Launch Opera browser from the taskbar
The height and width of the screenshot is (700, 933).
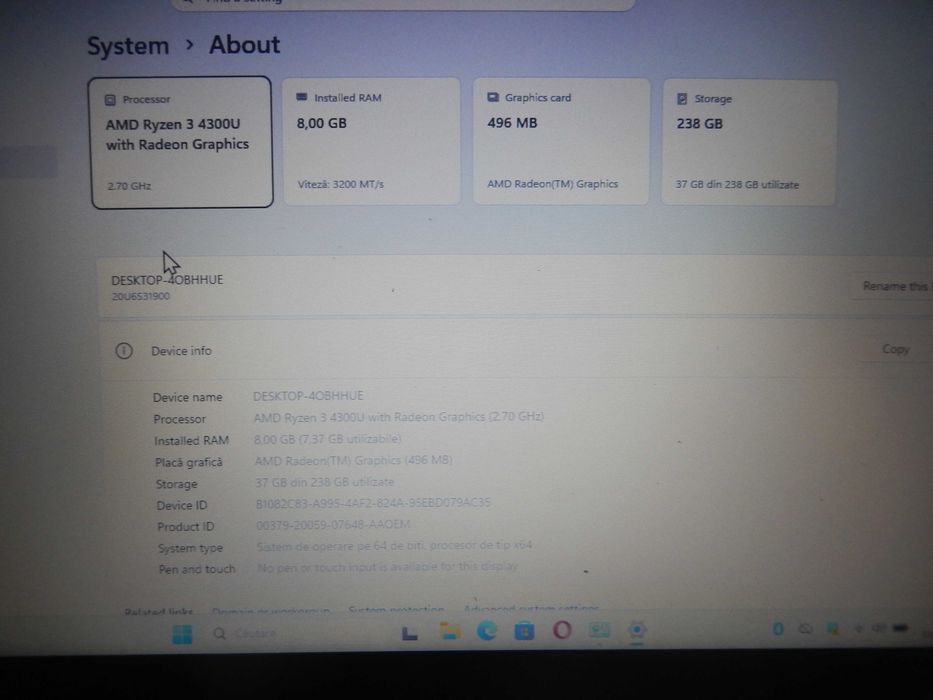coord(562,630)
